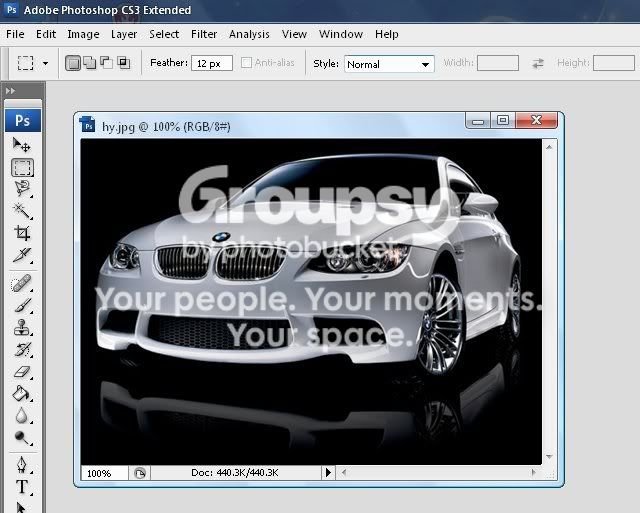This screenshot has height=513, width=640.
Task: Click the swap width and height icon
Action: [538, 63]
